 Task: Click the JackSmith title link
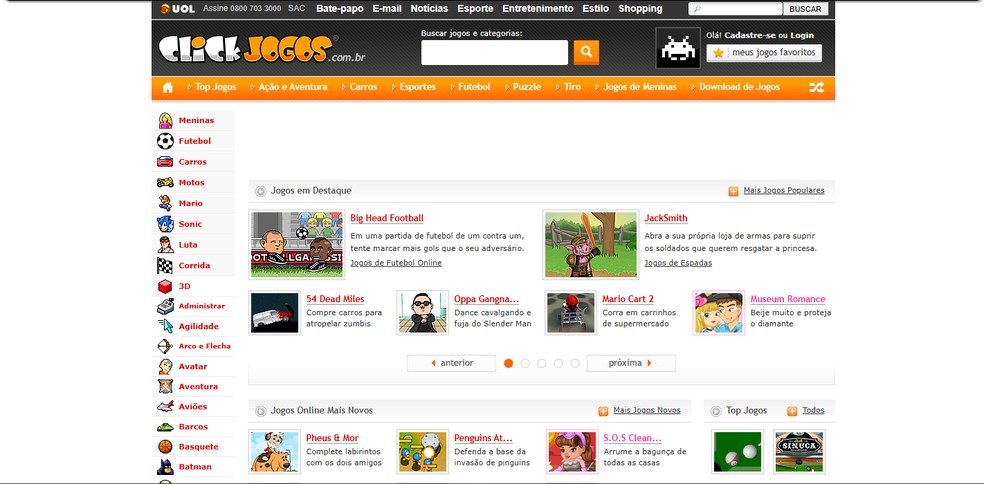[x=666, y=218]
